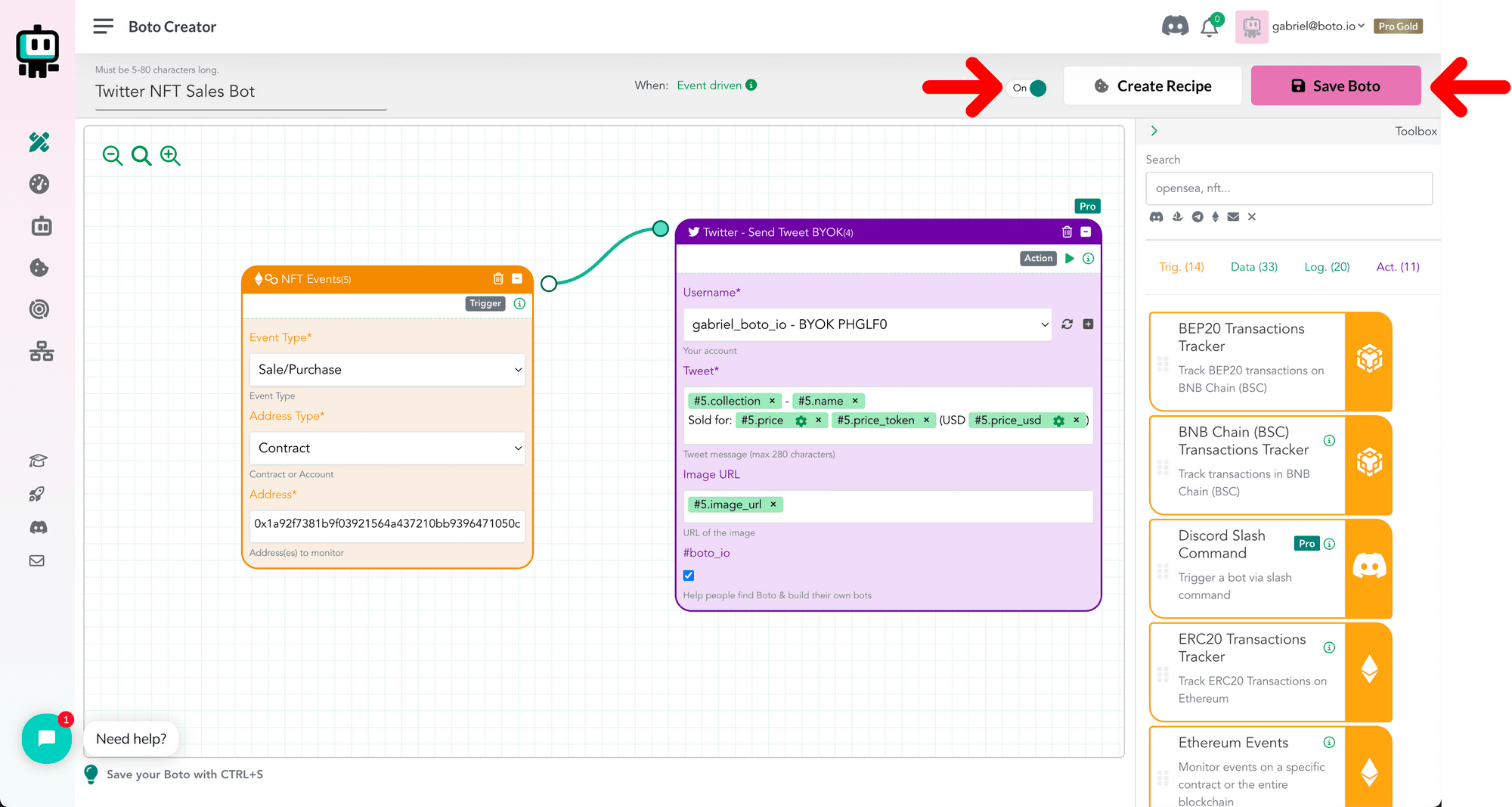Screen dimensions: 1512x807
Task: Zoom in the canvas
Action: tap(170, 156)
